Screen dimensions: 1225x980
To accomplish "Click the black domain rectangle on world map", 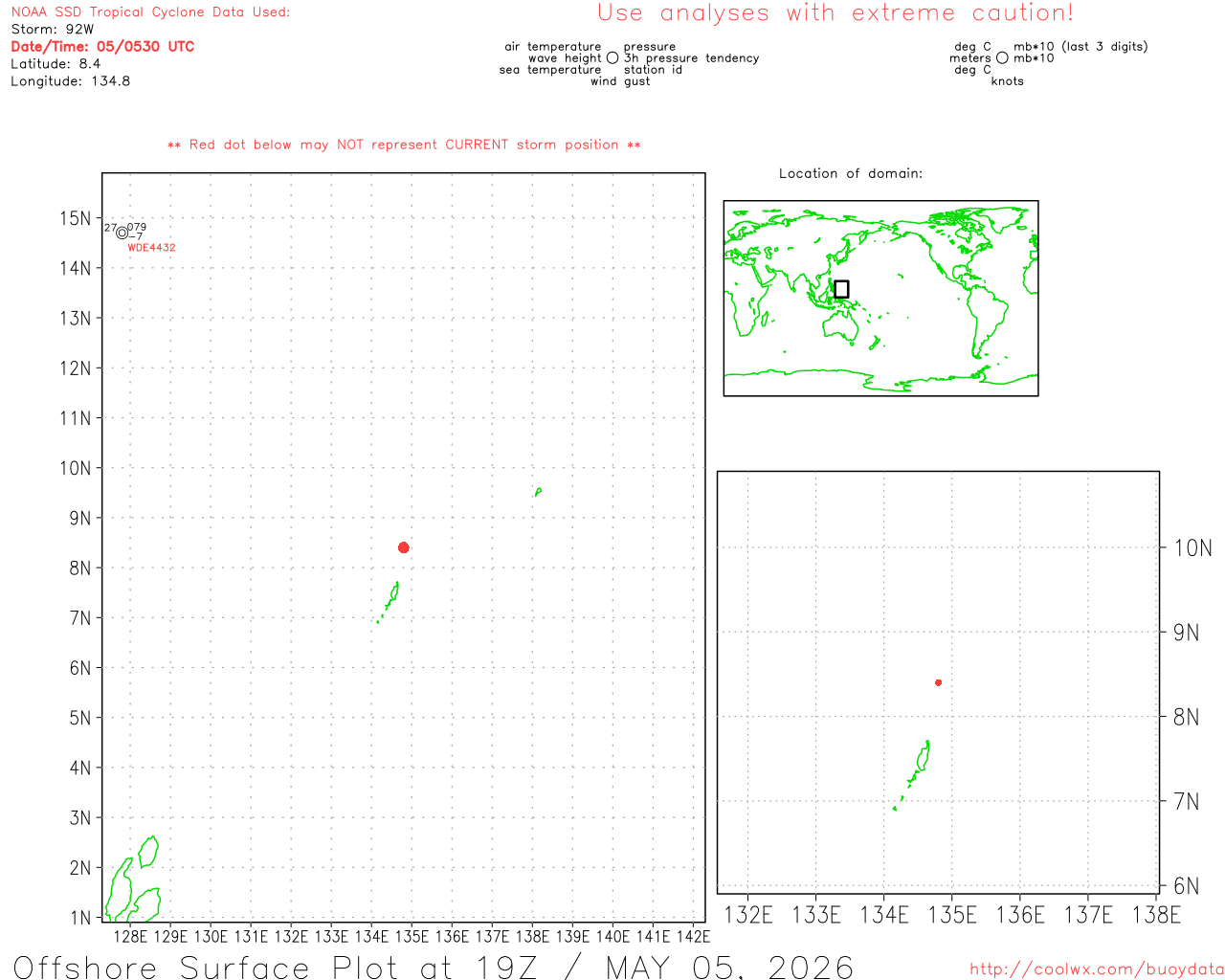I will click(841, 289).
